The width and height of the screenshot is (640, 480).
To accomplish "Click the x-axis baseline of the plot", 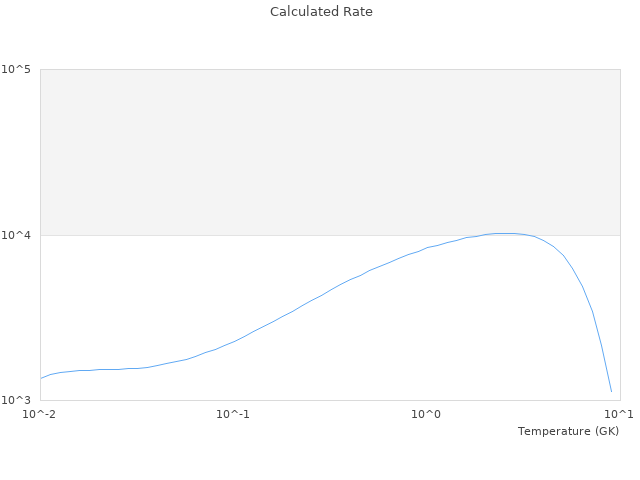I will click(330, 400).
